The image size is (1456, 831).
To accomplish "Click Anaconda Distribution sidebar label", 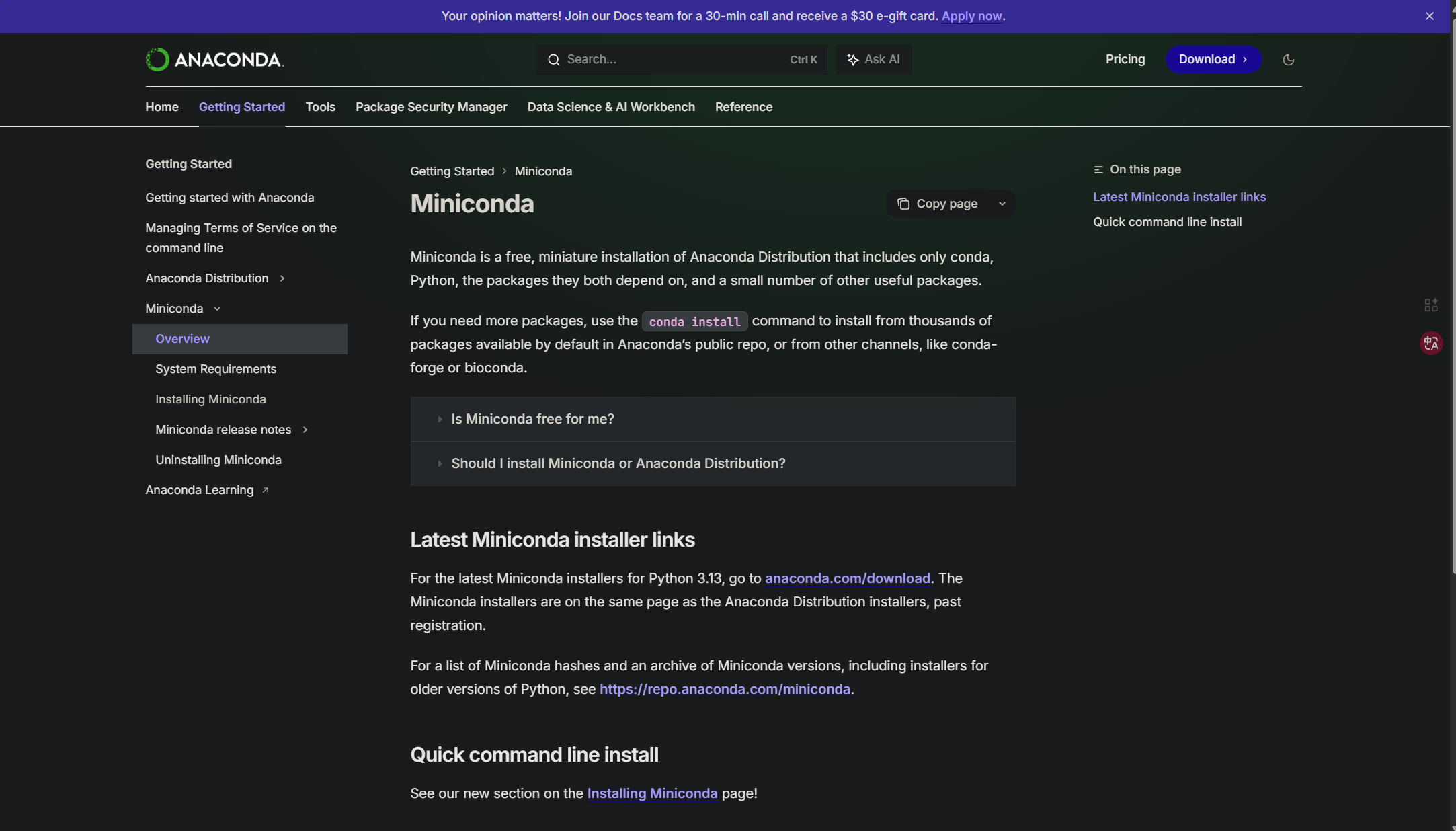I will [207, 278].
